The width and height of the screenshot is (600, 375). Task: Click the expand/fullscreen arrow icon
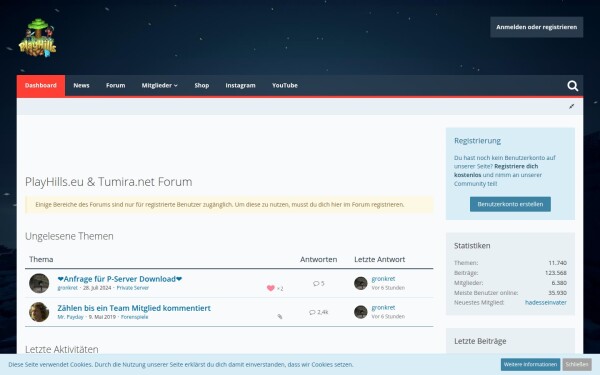point(571,106)
